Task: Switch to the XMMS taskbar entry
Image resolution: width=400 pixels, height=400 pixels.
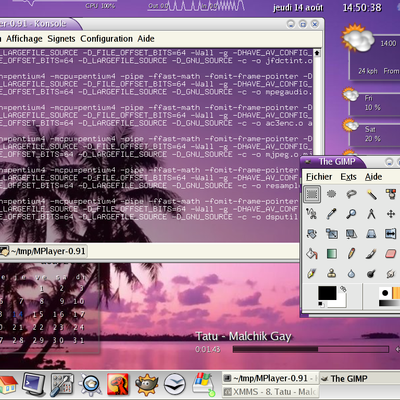Action: tap(270, 391)
